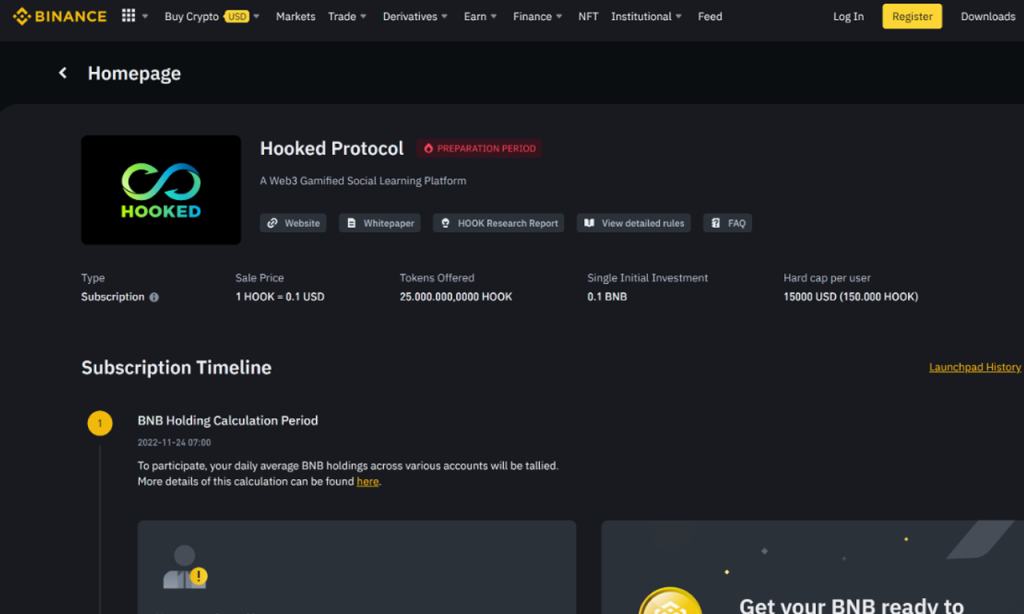The width and height of the screenshot is (1024, 614).
Task: Expand the Derivatives dropdown arrow
Action: [445, 16]
